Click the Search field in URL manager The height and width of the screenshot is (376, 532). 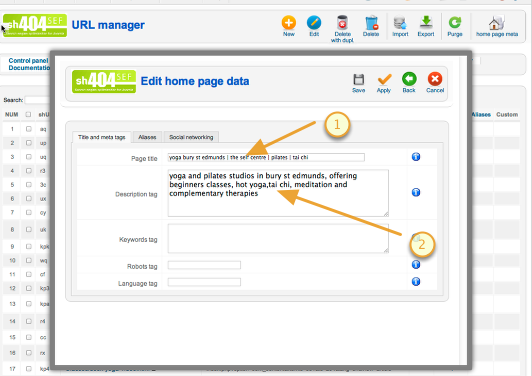(37, 100)
